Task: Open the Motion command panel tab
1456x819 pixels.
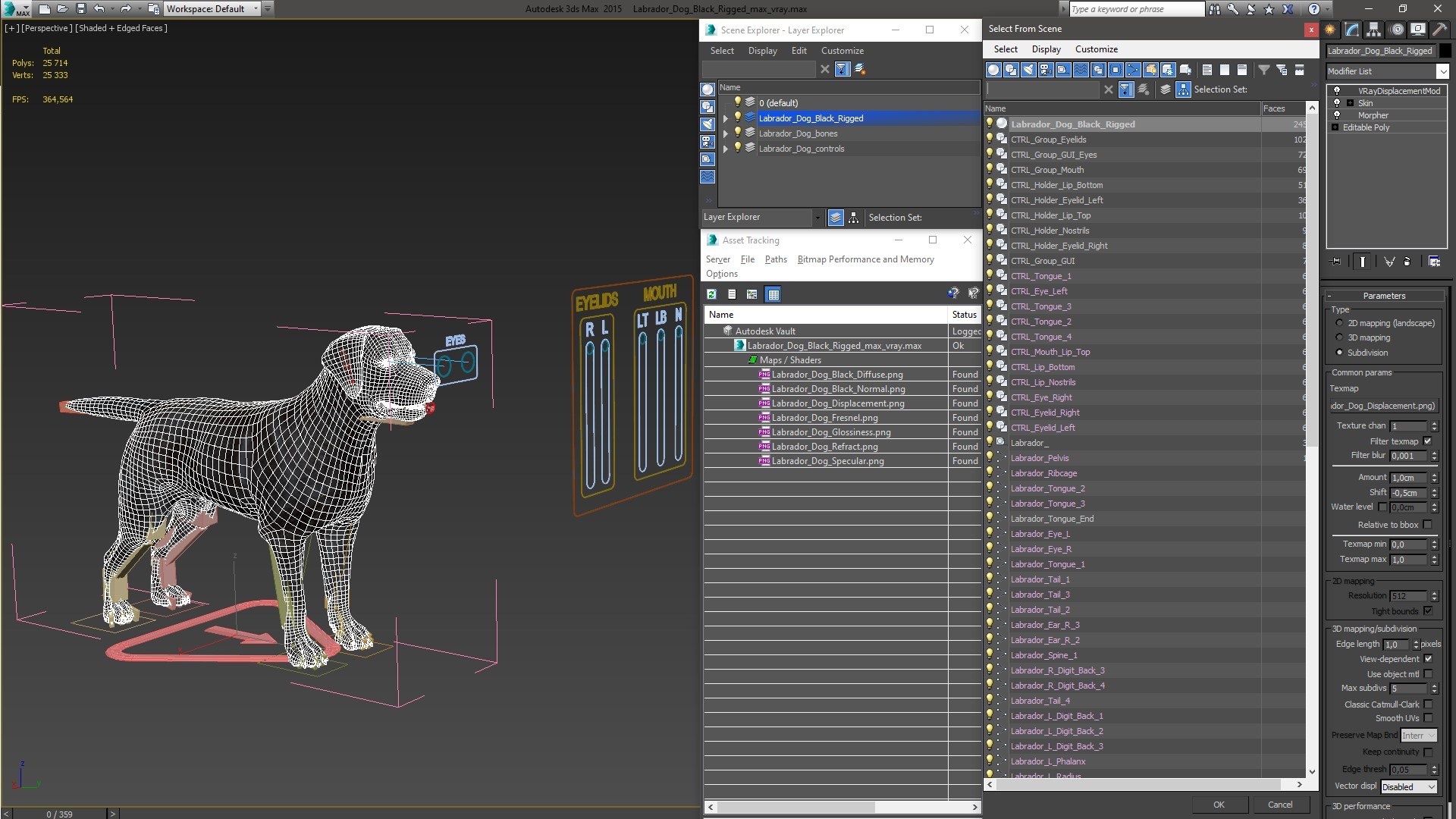Action: [1397, 29]
